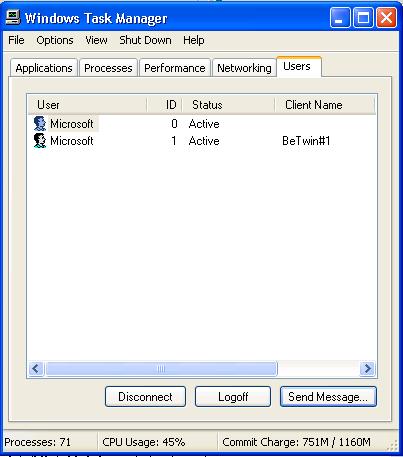
Task: Click the Task Manager title bar icon
Action: pos(13,17)
